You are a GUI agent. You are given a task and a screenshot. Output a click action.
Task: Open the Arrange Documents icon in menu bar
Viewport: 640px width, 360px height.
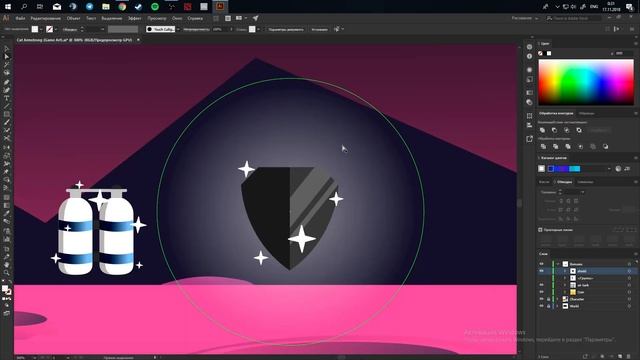241,18
